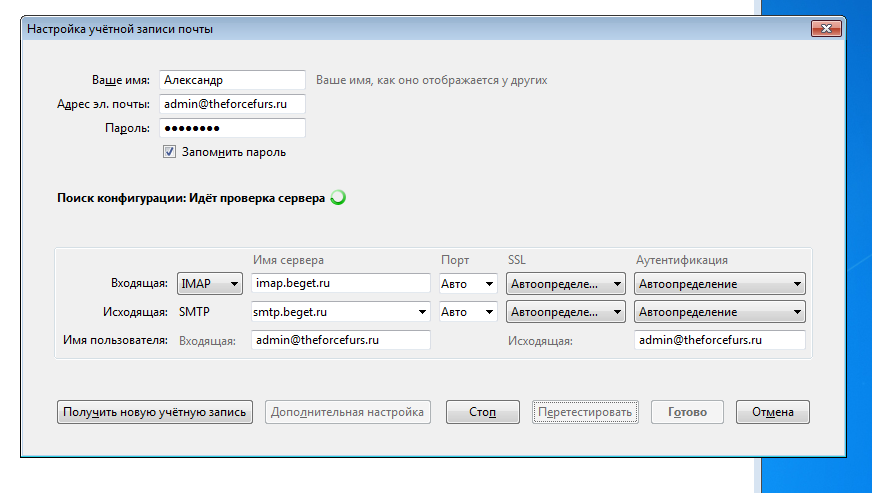872x493 pixels.
Task: Open the outgoing authentication dropdown
Action: [x=720, y=312]
